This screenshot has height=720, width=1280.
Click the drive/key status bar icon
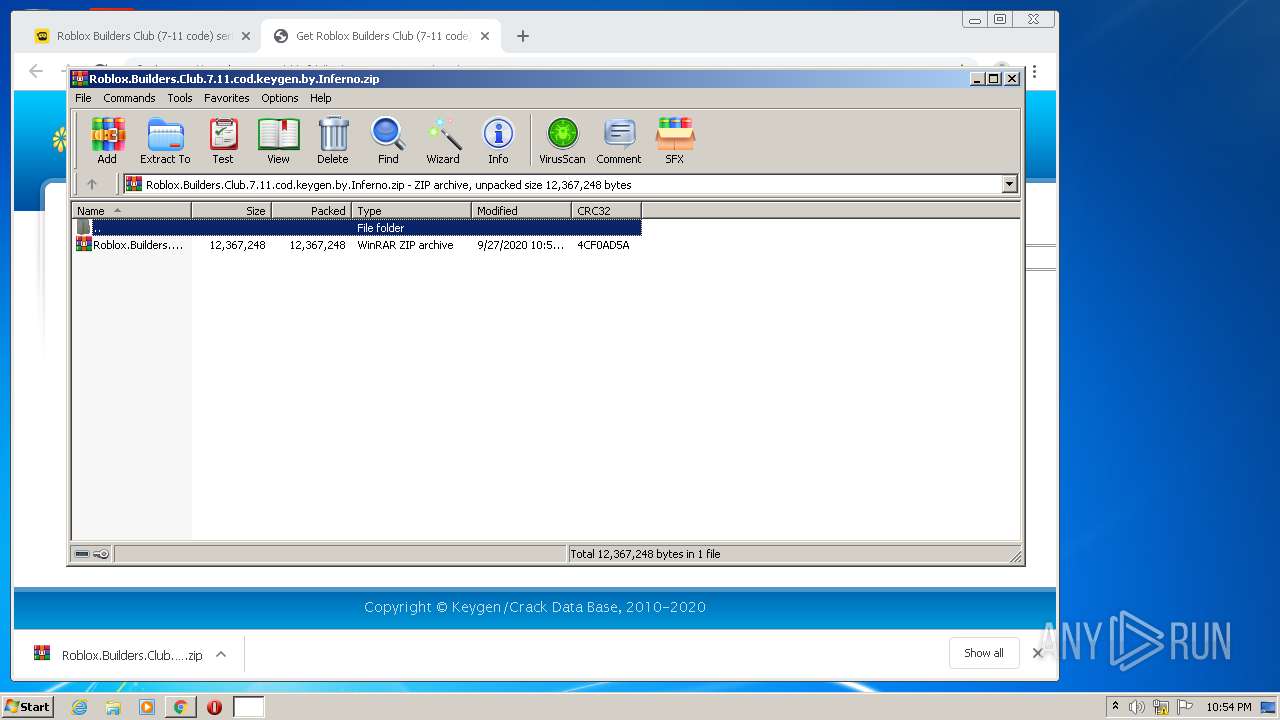tap(92, 554)
